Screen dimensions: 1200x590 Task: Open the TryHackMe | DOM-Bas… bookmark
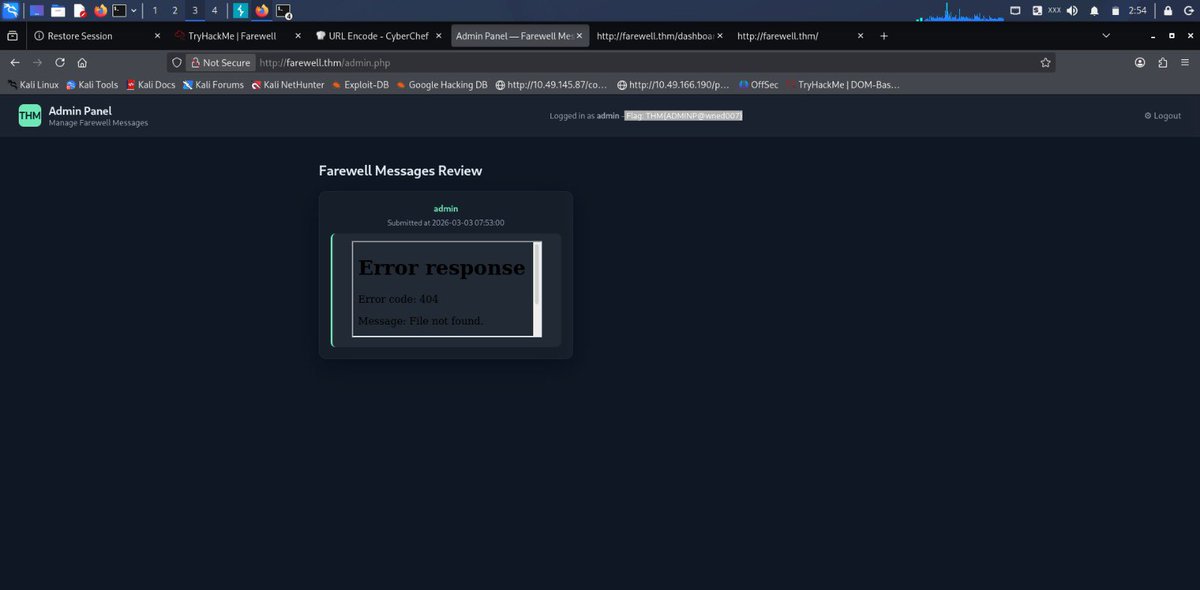pos(842,85)
